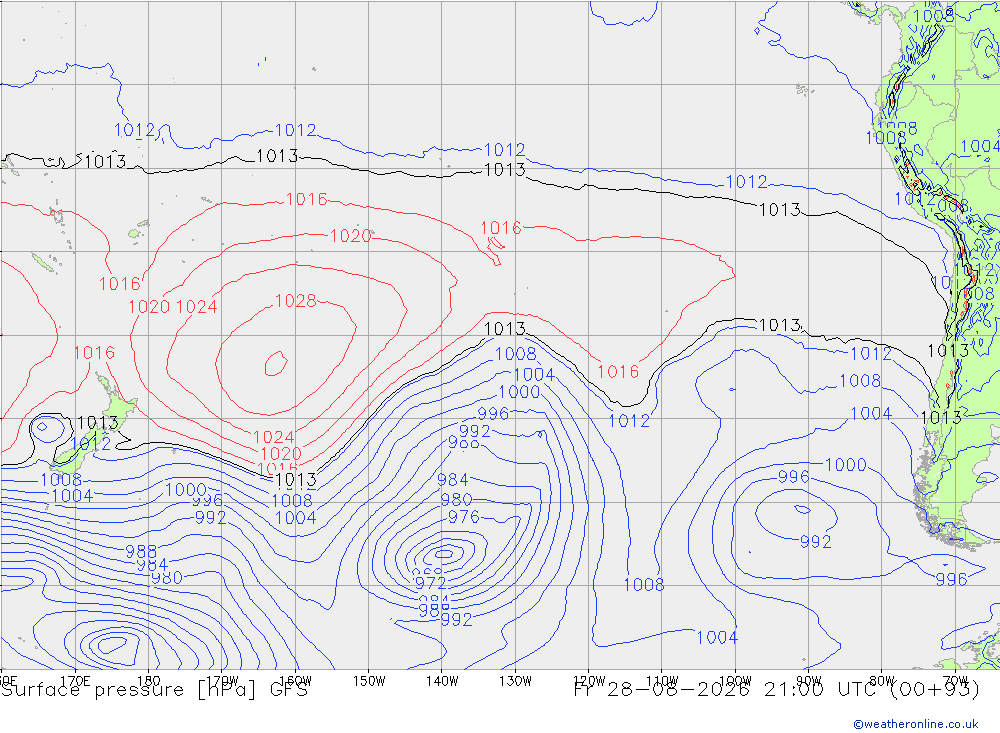Pick the 1008 label below black 1013 near 130W
The image size is (1000, 733).
[x=515, y=353]
